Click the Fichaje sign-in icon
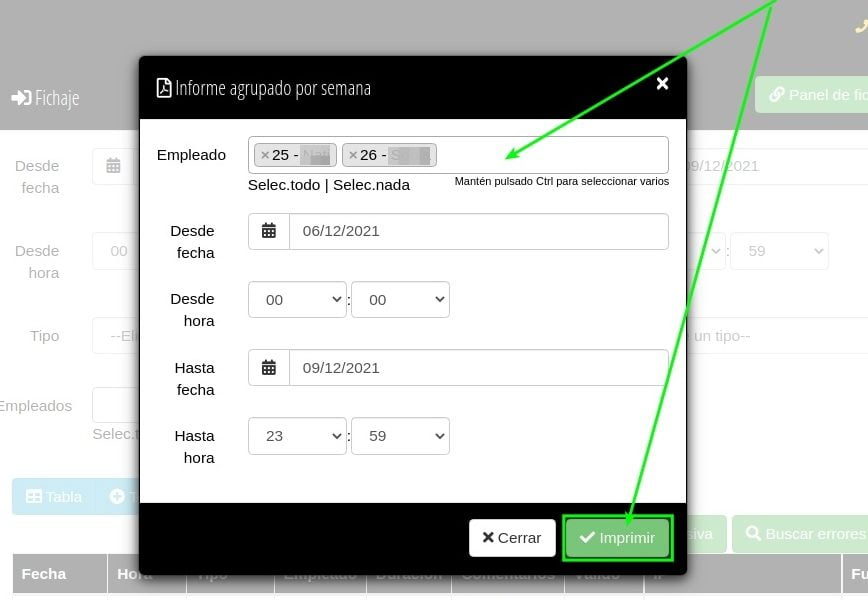Viewport: 868px width, 600px height. tap(21, 98)
